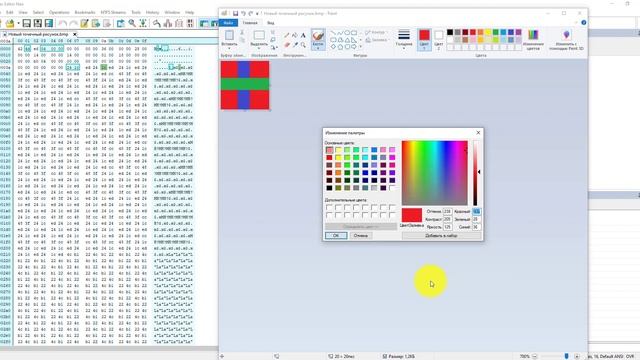Select the Text tool in Paint
Screen dimensions: 640x360
[x=303, y=36]
